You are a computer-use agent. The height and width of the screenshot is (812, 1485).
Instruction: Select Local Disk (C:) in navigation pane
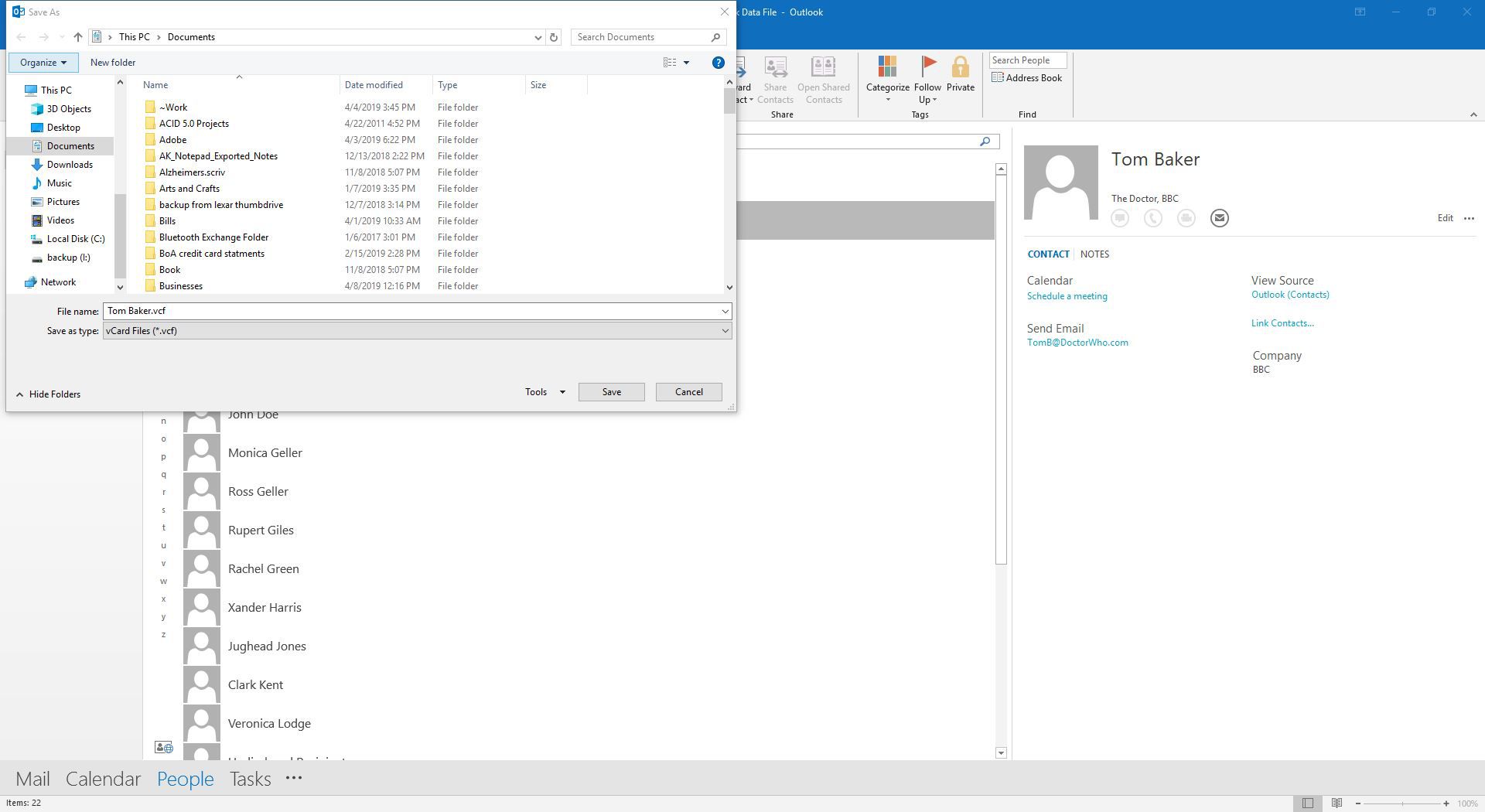(76, 239)
